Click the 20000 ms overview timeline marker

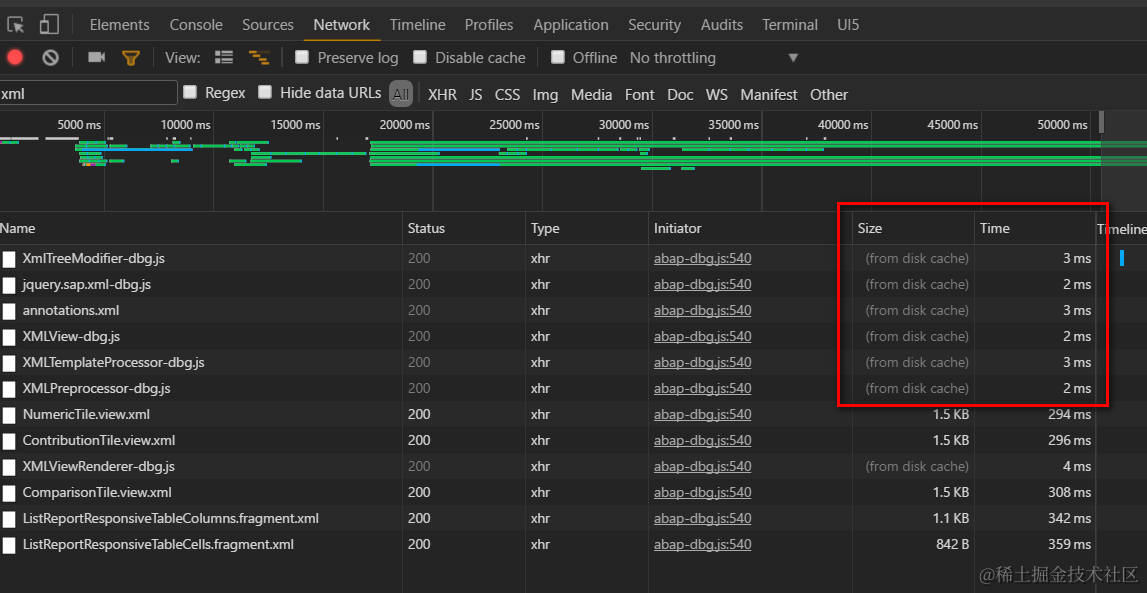point(405,125)
